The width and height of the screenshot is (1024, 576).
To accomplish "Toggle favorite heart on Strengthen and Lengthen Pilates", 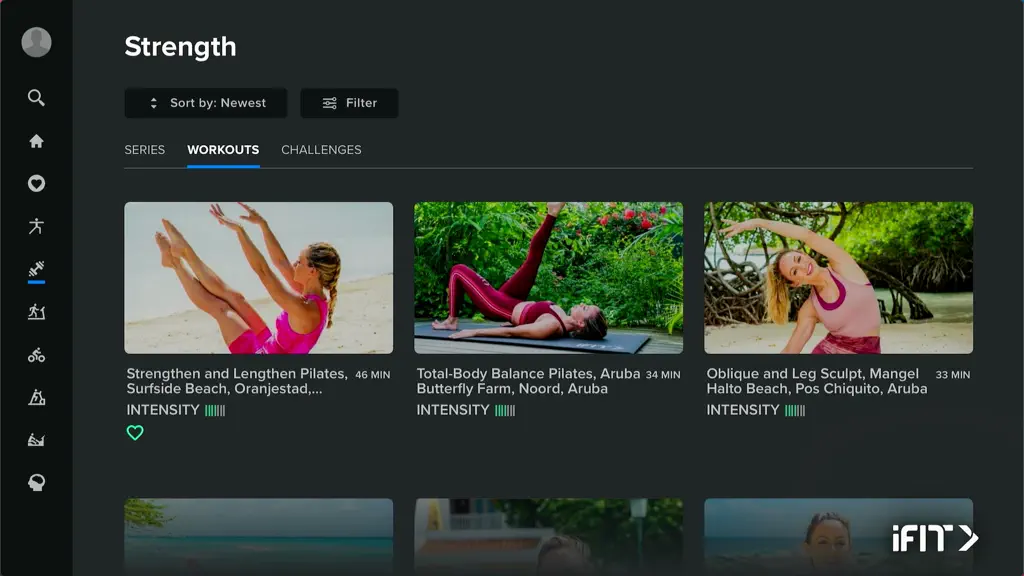I will click(135, 432).
